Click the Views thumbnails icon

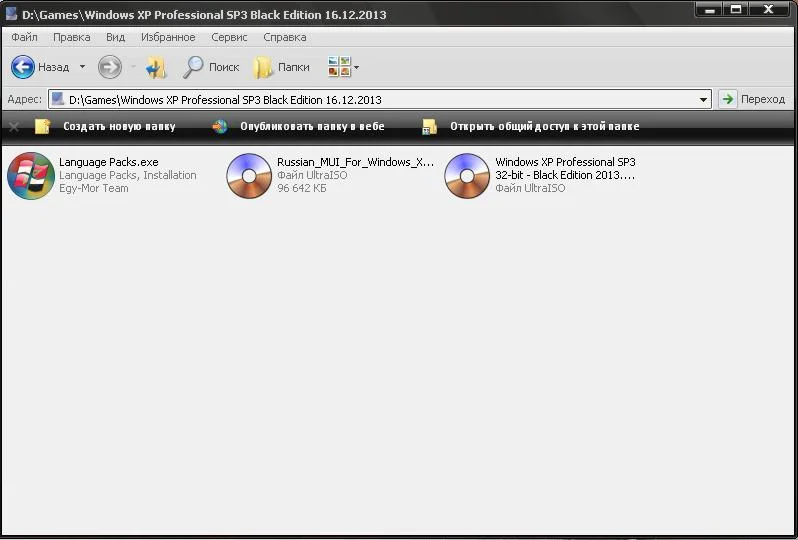pyautogui.click(x=339, y=67)
